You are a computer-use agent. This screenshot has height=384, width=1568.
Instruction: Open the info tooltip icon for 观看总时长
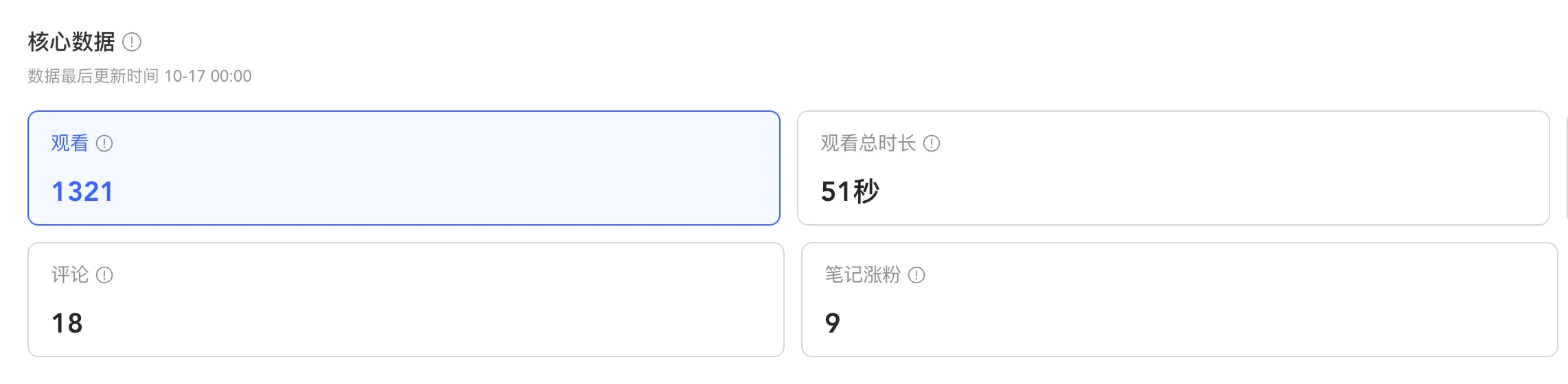click(x=932, y=143)
